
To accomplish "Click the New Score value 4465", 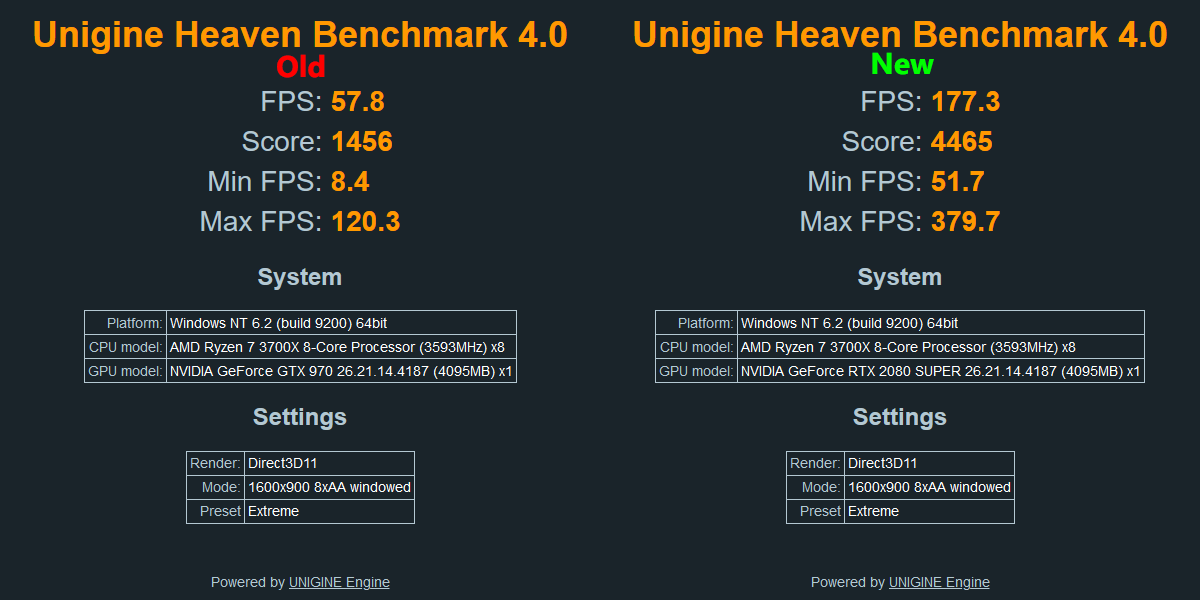I will [x=962, y=142].
